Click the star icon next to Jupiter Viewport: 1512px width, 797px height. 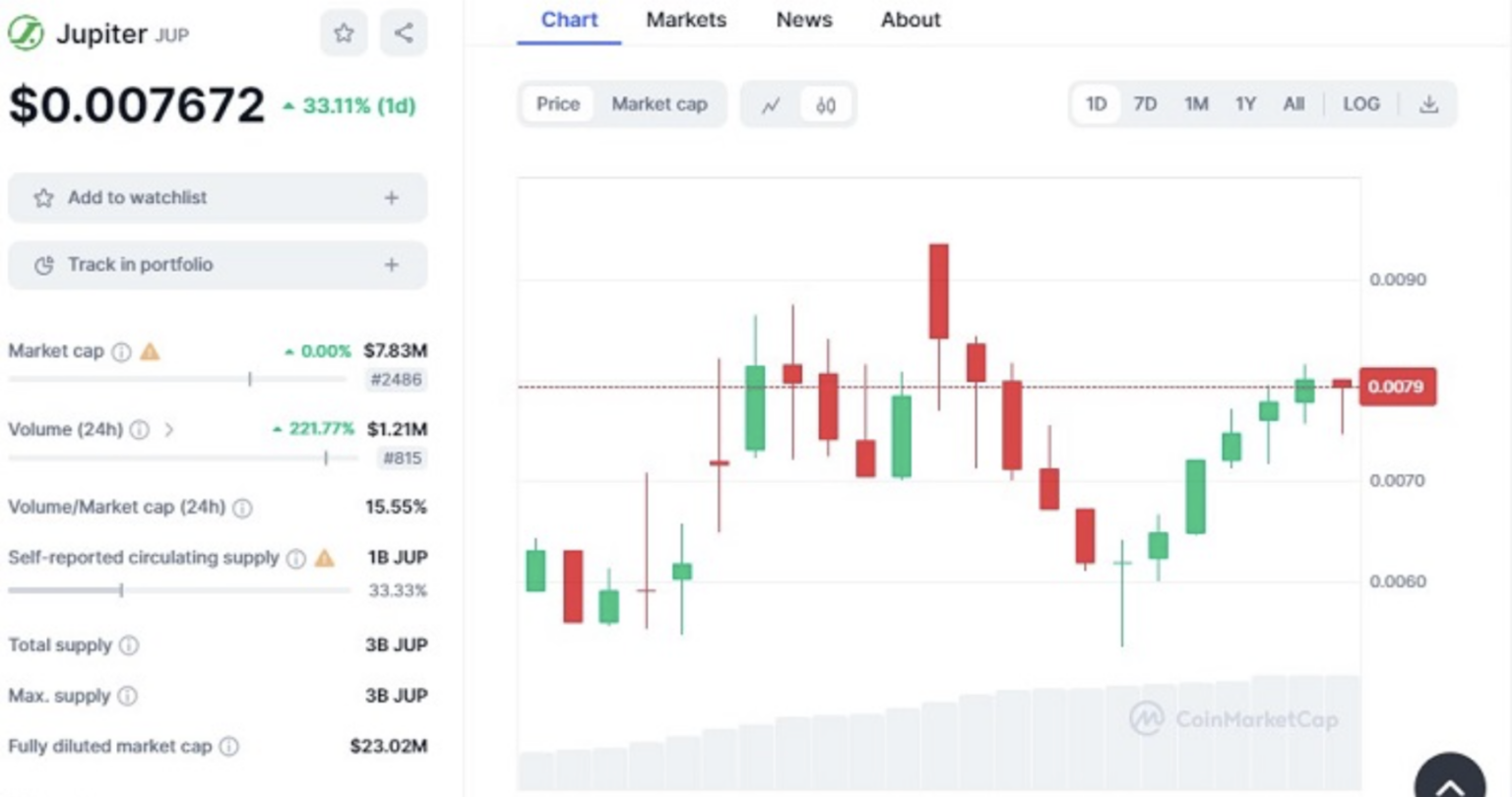pyautogui.click(x=343, y=32)
